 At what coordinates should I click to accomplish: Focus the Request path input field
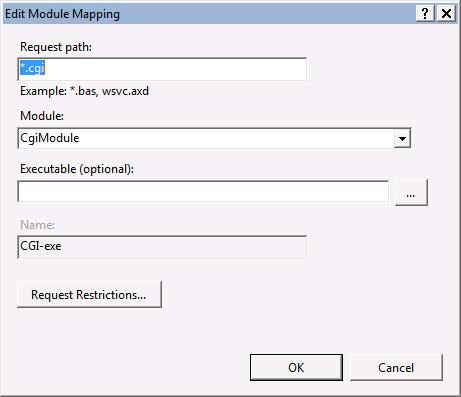(x=162, y=69)
